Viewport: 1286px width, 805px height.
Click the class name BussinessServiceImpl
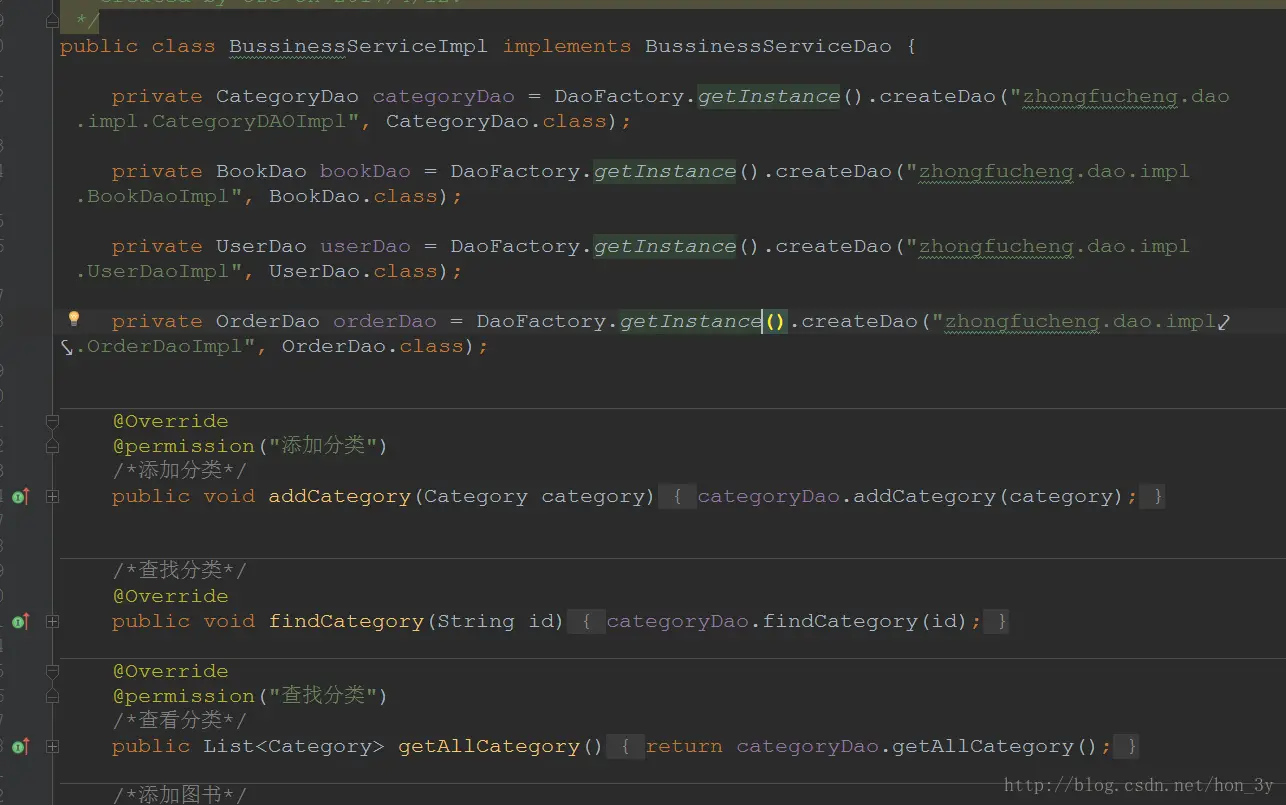coord(359,46)
